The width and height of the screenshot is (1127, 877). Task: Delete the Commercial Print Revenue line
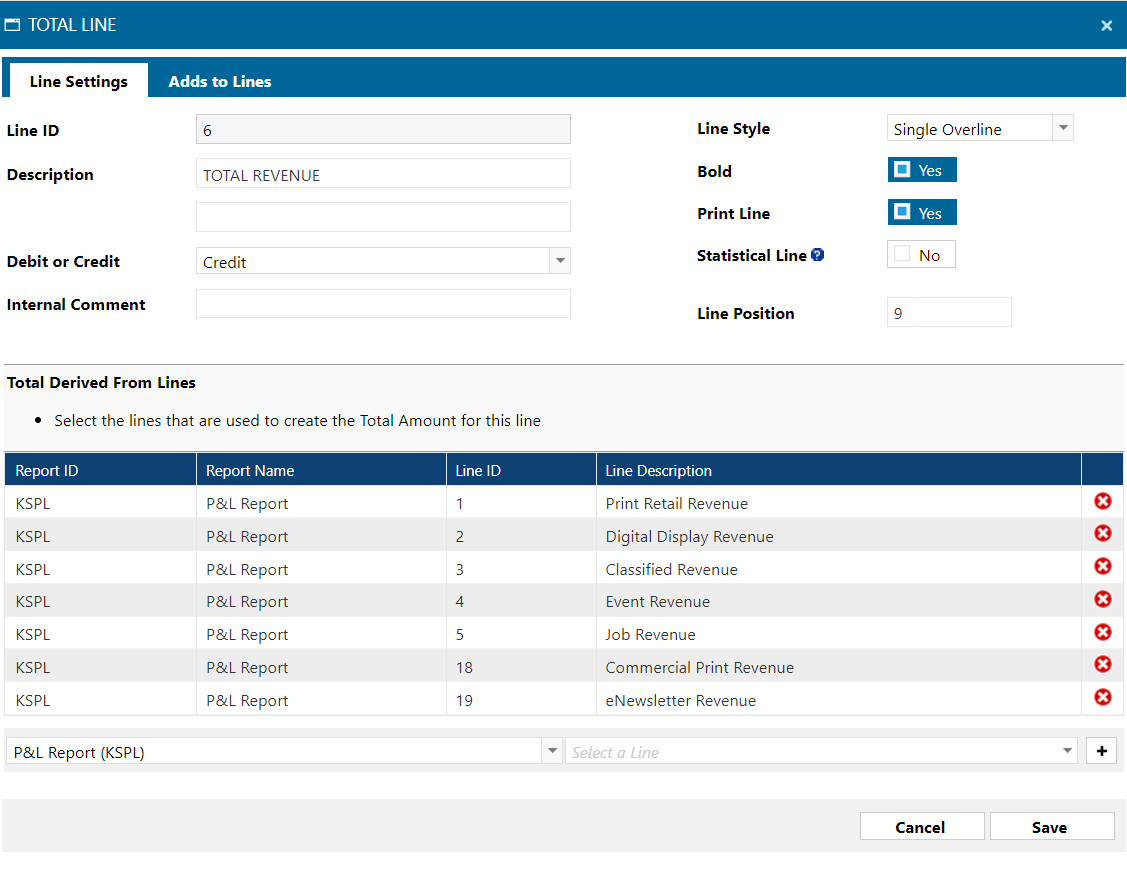(x=1103, y=665)
